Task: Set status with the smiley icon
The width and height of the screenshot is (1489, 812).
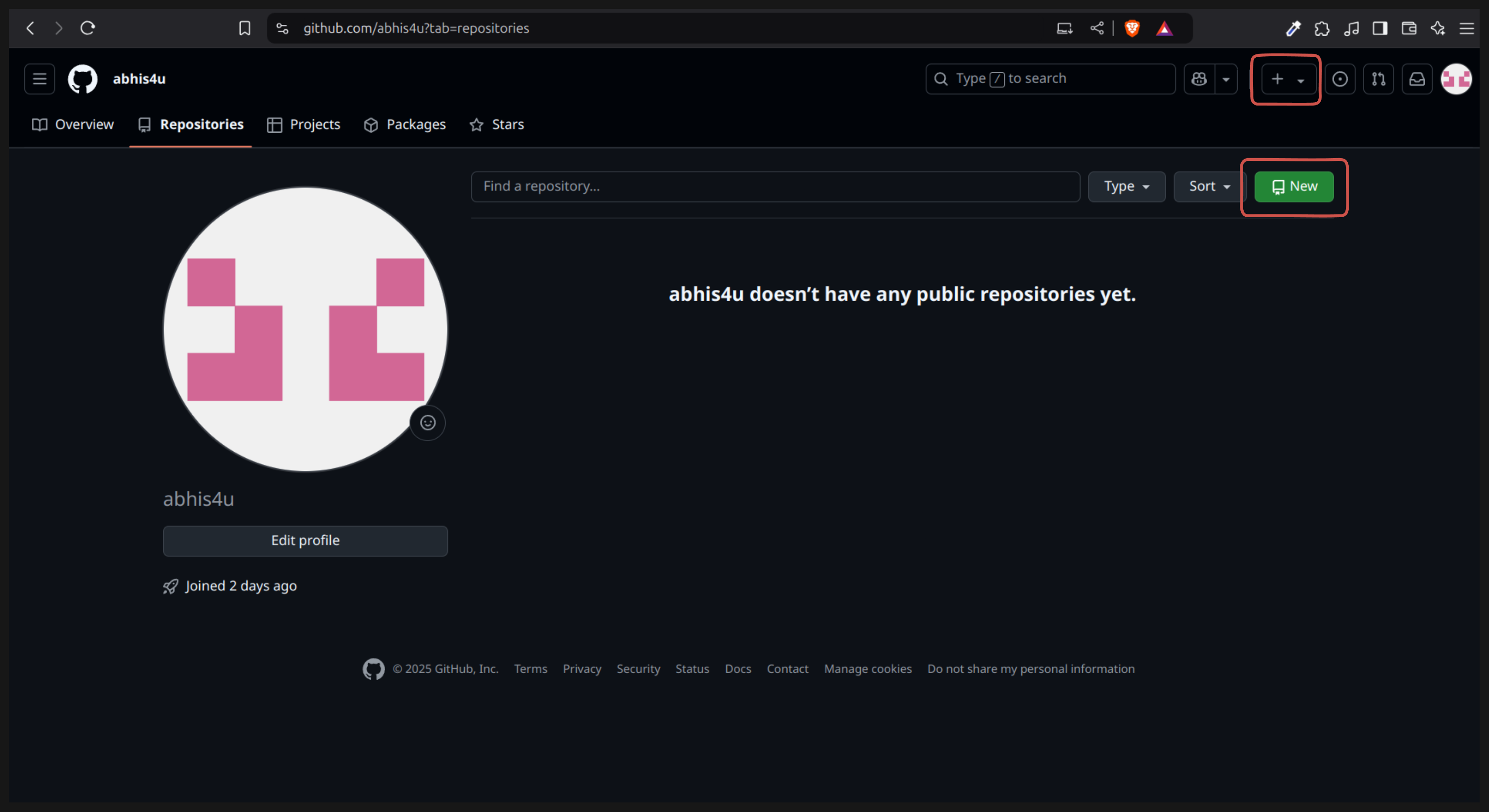Action: pos(428,423)
